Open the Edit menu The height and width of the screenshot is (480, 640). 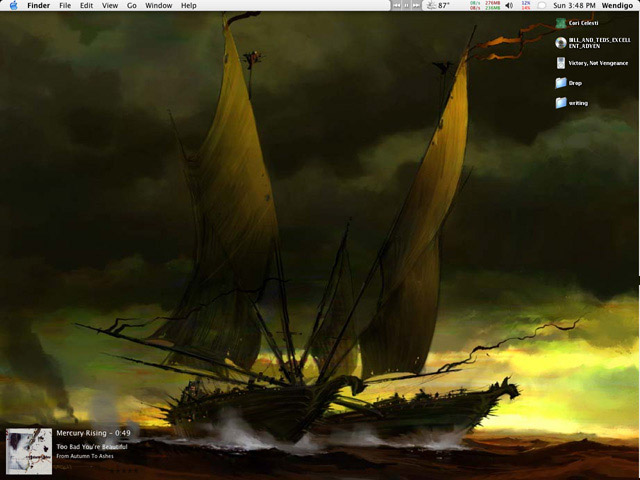click(x=86, y=5)
